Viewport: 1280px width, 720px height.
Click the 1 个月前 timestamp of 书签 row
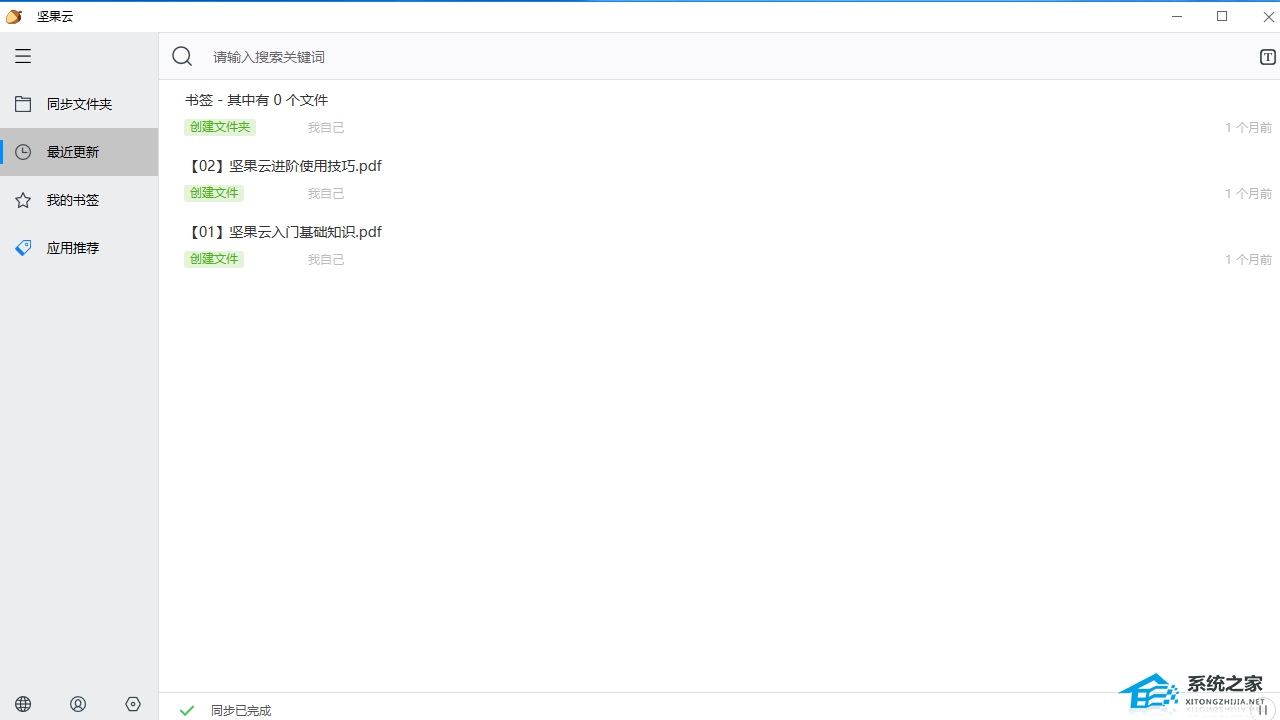coord(1248,128)
